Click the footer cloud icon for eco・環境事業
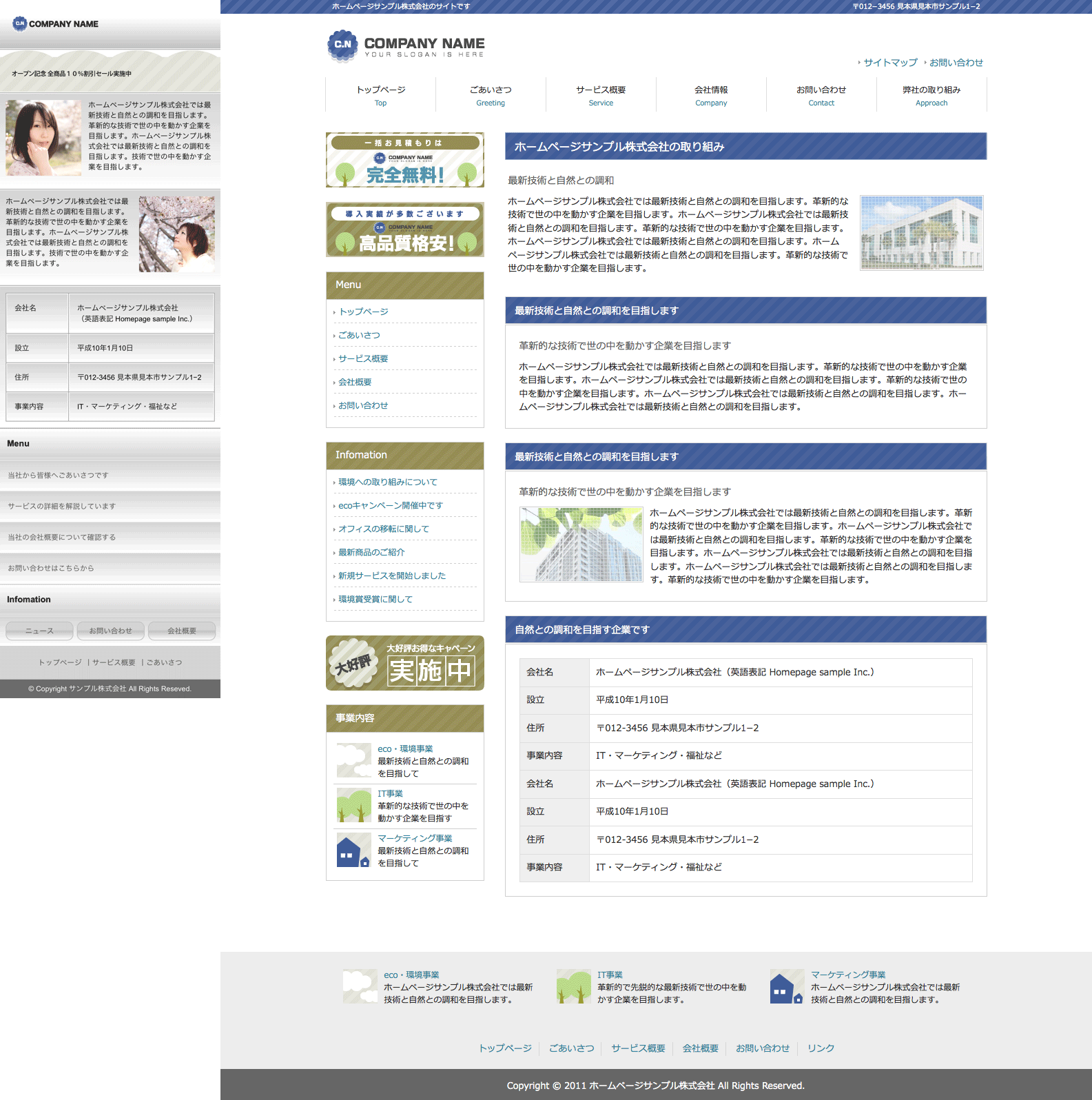The height and width of the screenshot is (1100, 1092). pos(360,986)
